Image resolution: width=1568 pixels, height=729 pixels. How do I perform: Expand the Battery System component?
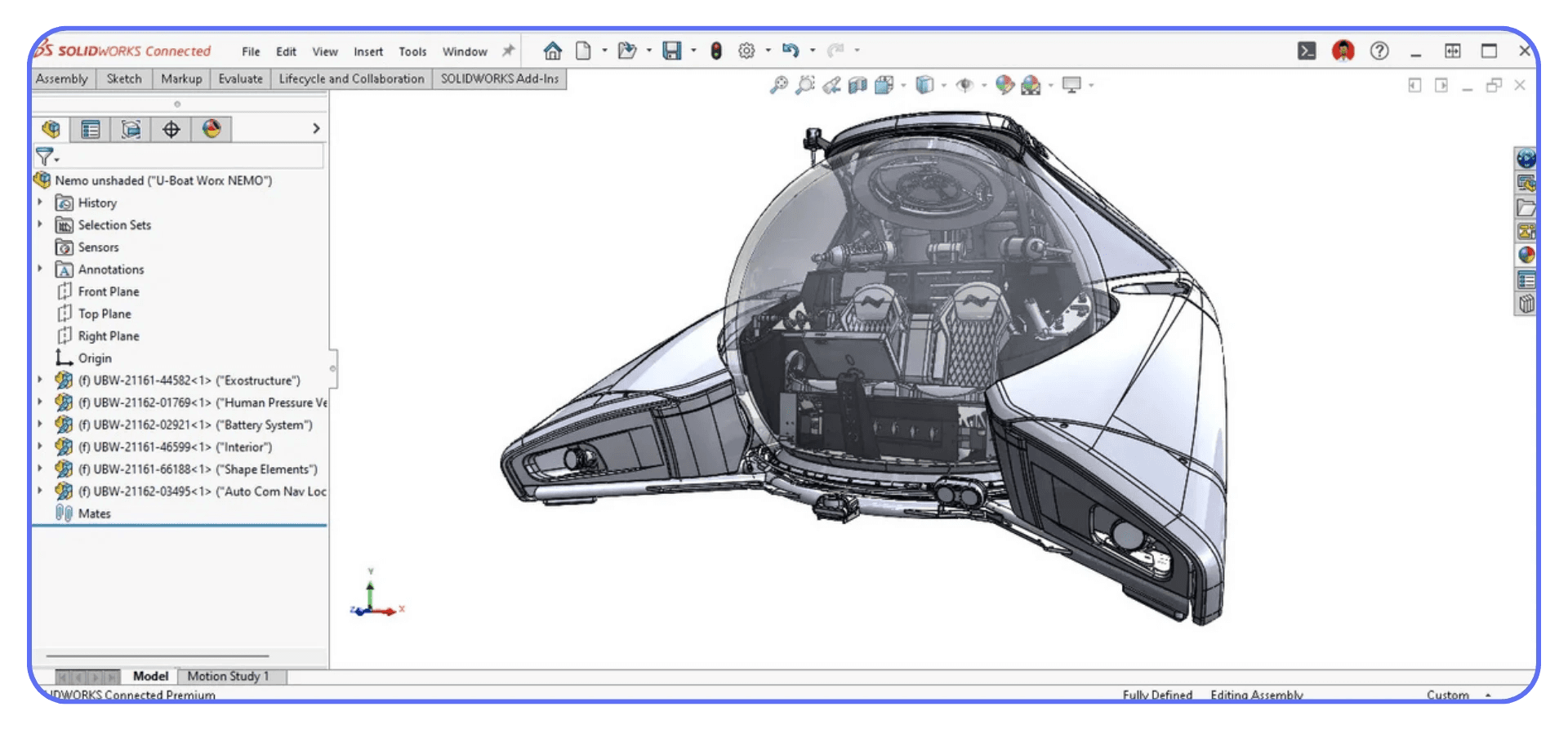pyautogui.click(x=39, y=424)
